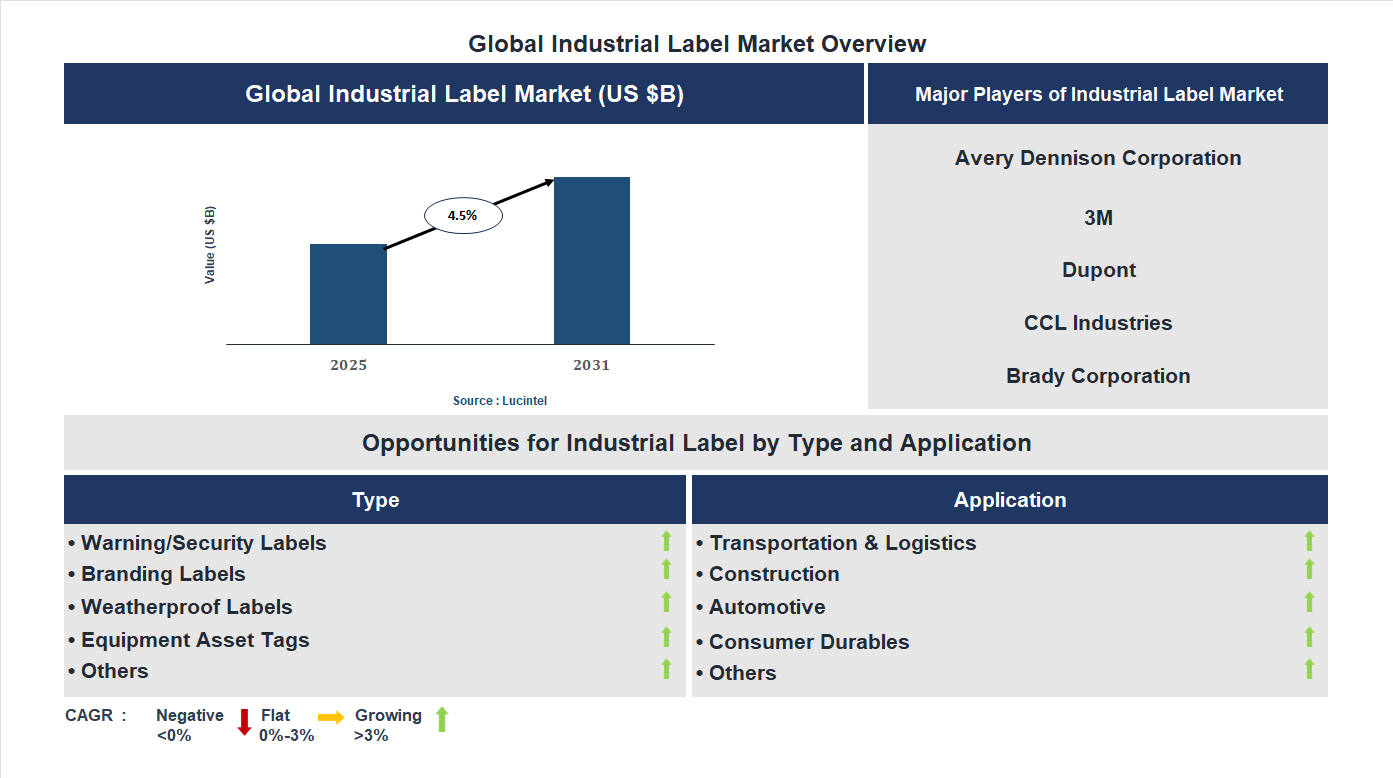
Task: Click the growth arrow beside Weatherproof Labels
Action: [666, 603]
